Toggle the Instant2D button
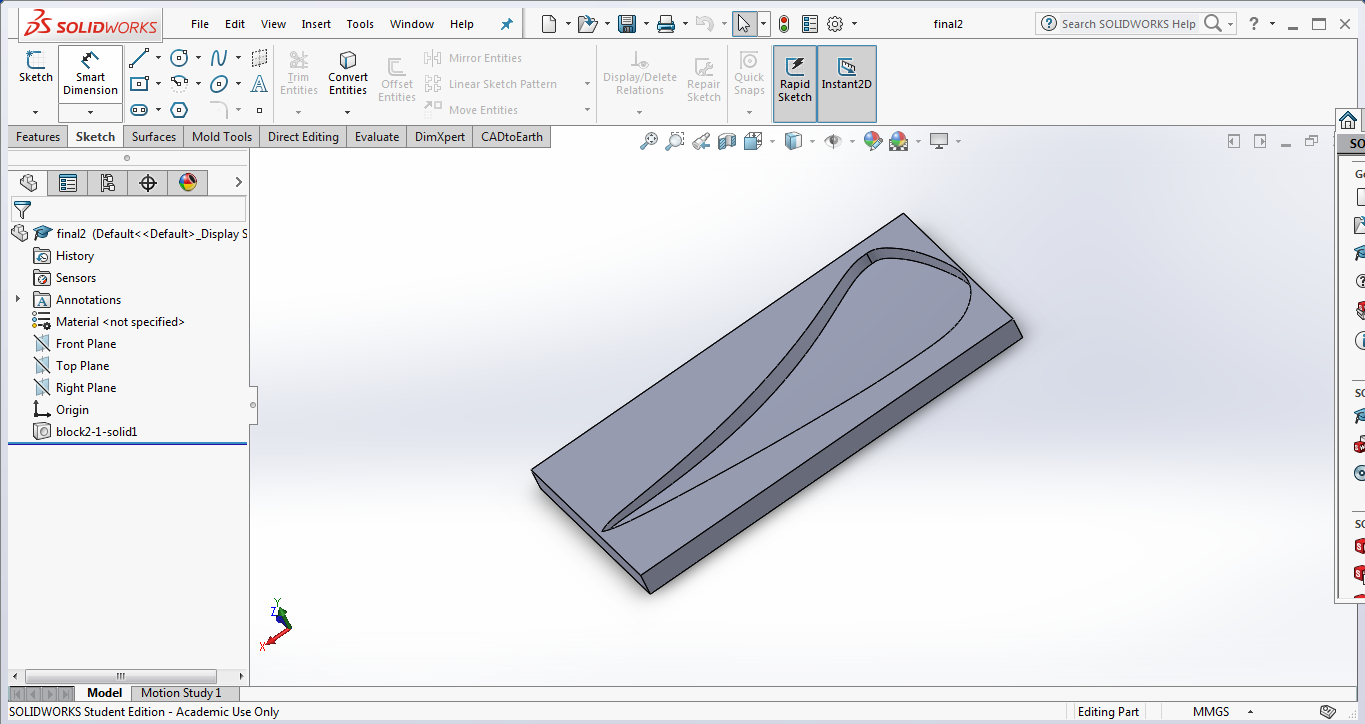Screen dimensions: 1365x724 tap(847, 83)
